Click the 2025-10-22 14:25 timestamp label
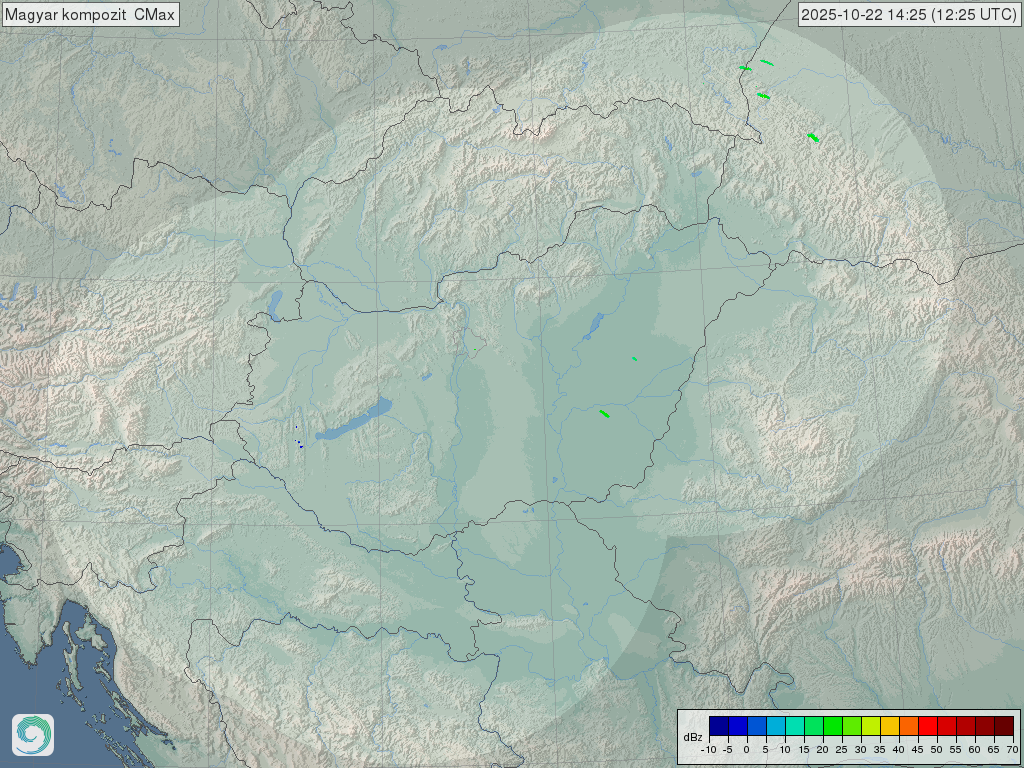This screenshot has height=768, width=1024. 909,14
